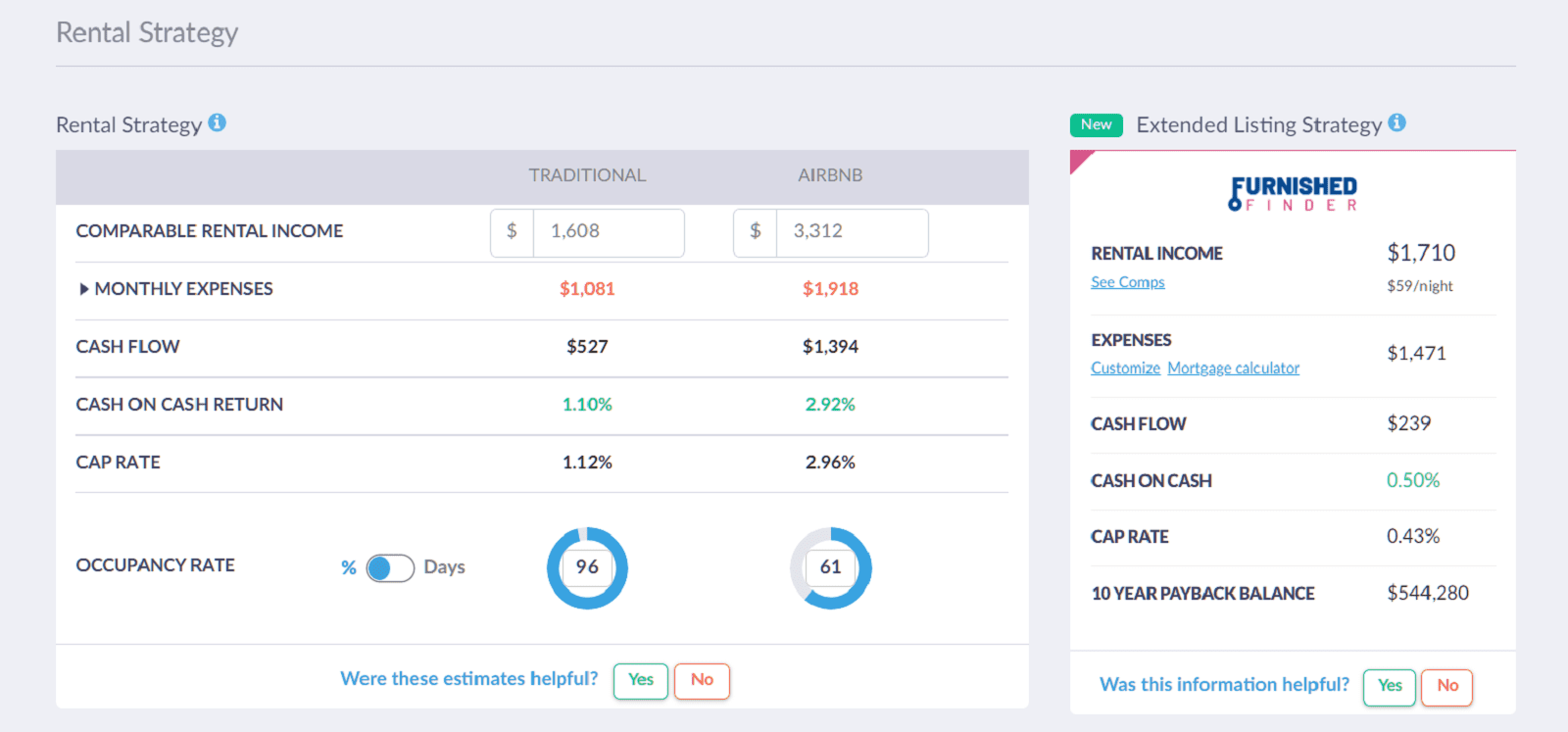Expand the Monthly Expenses row

tap(84, 289)
